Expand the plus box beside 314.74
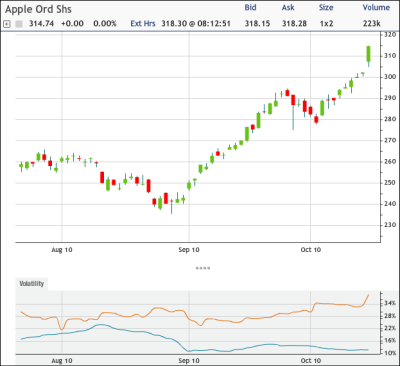 pos(6,24)
